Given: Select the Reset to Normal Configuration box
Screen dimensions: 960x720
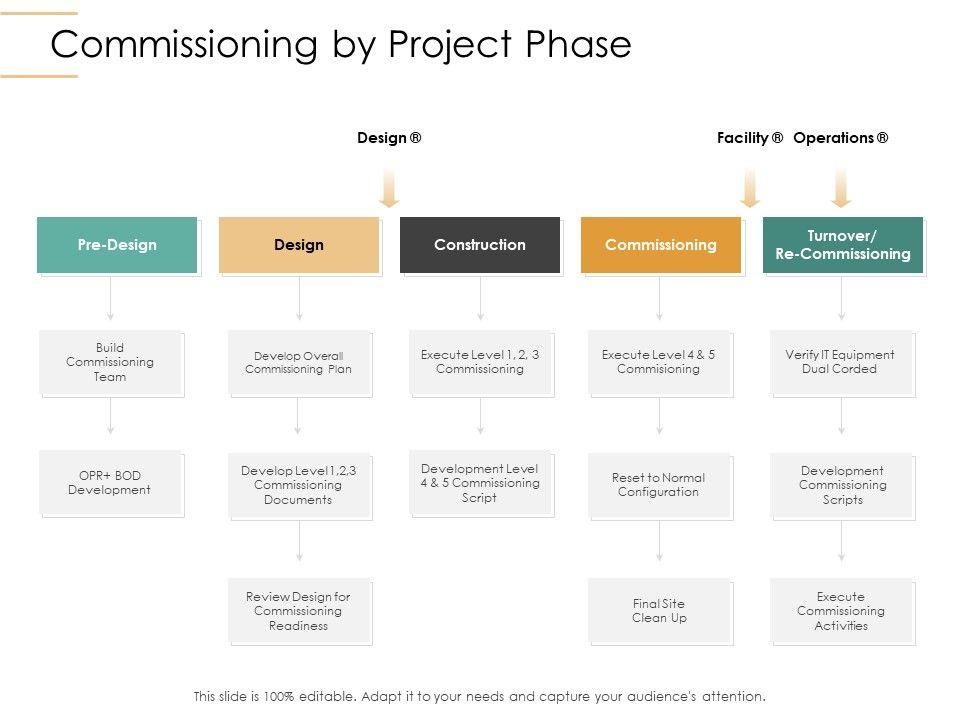Looking at the screenshot, I should point(659,485).
